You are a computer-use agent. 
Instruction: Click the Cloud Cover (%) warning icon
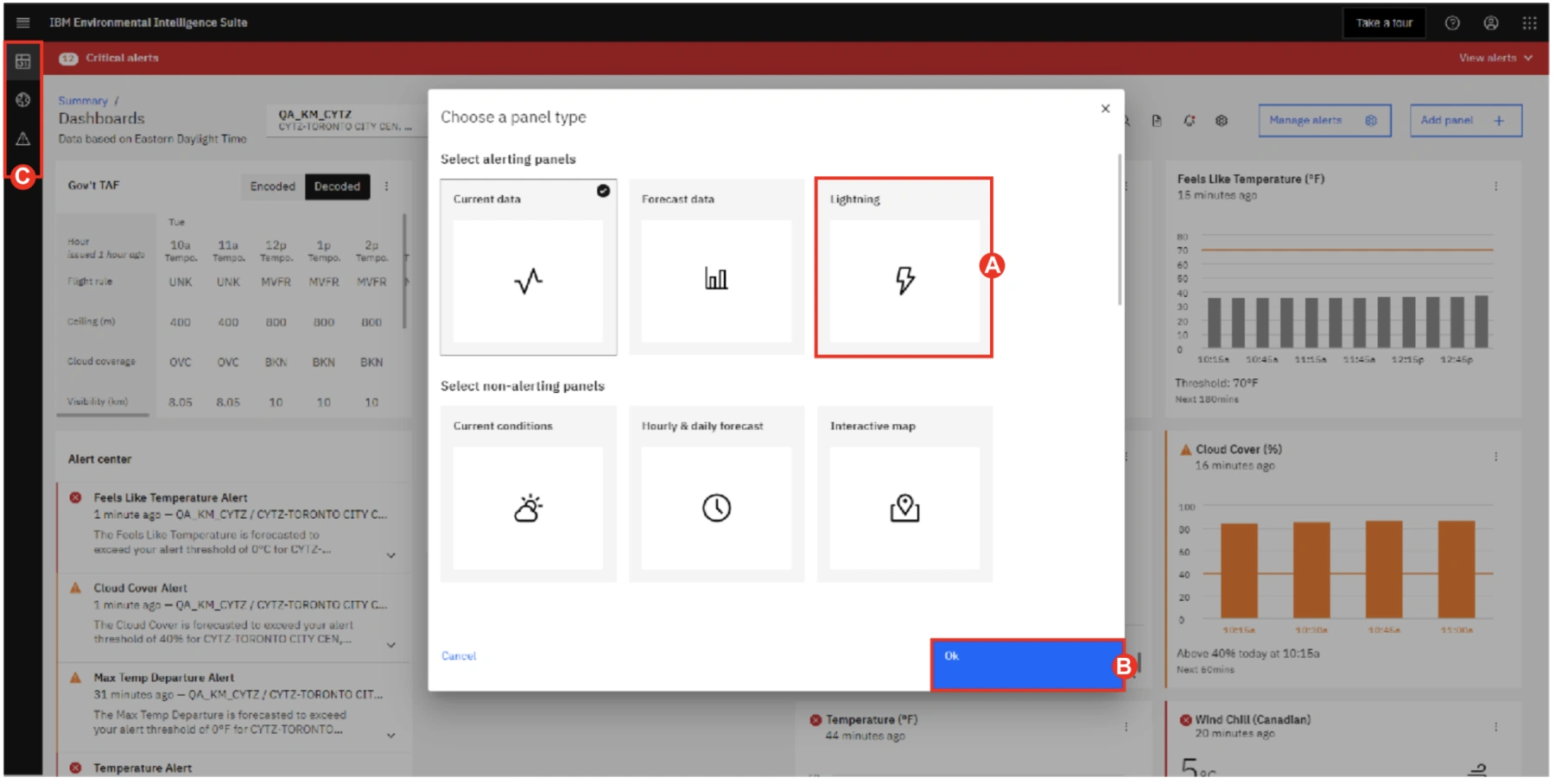coord(1185,450)
